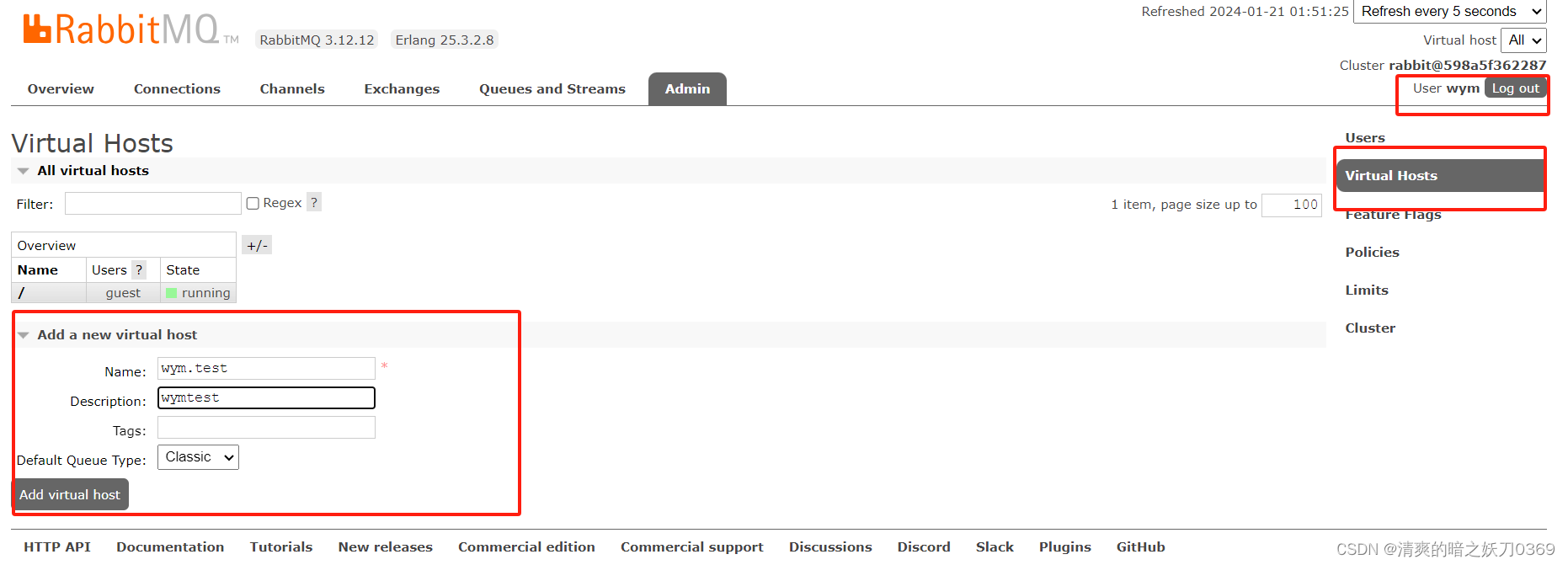Click the Log out button
The width and height of the screenshot is (1568, 565).
(1516, 88)
